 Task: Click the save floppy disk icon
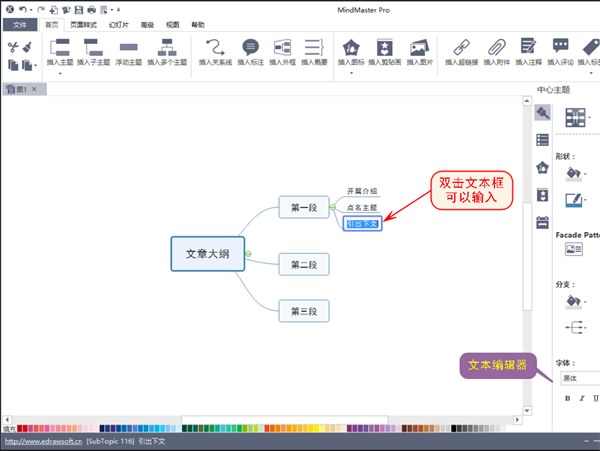click(x=79, y=10)
